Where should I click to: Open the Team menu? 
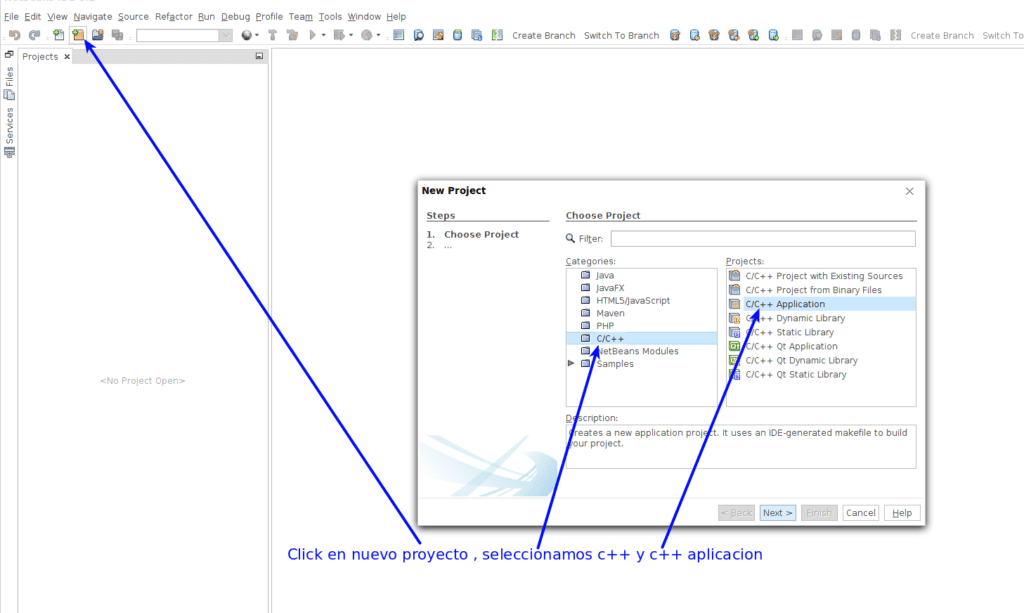[x=300, y=16]
